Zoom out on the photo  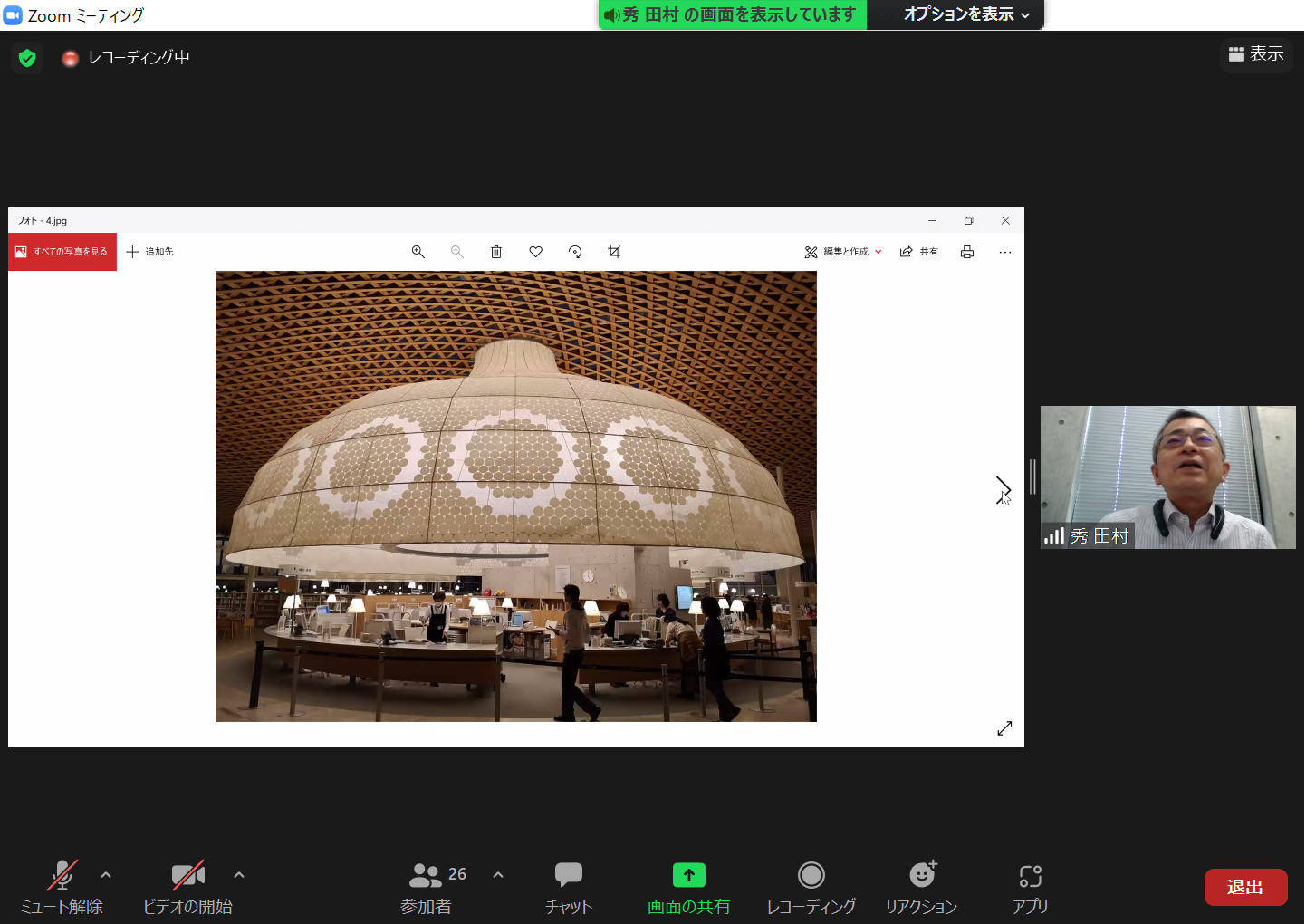(x=457, y=252)
